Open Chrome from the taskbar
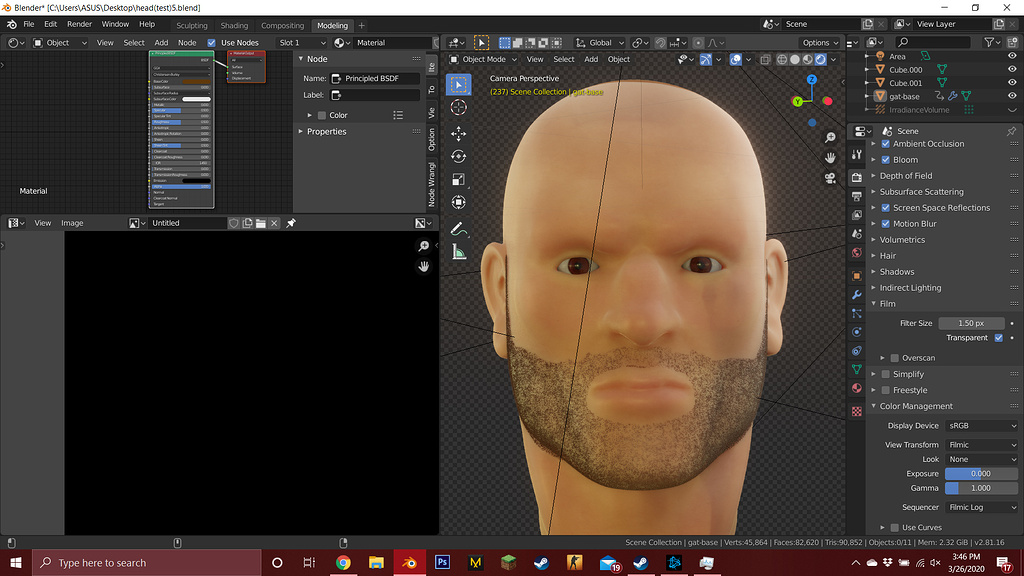This screenshot has height=576, width=1024. pos(343,562)
